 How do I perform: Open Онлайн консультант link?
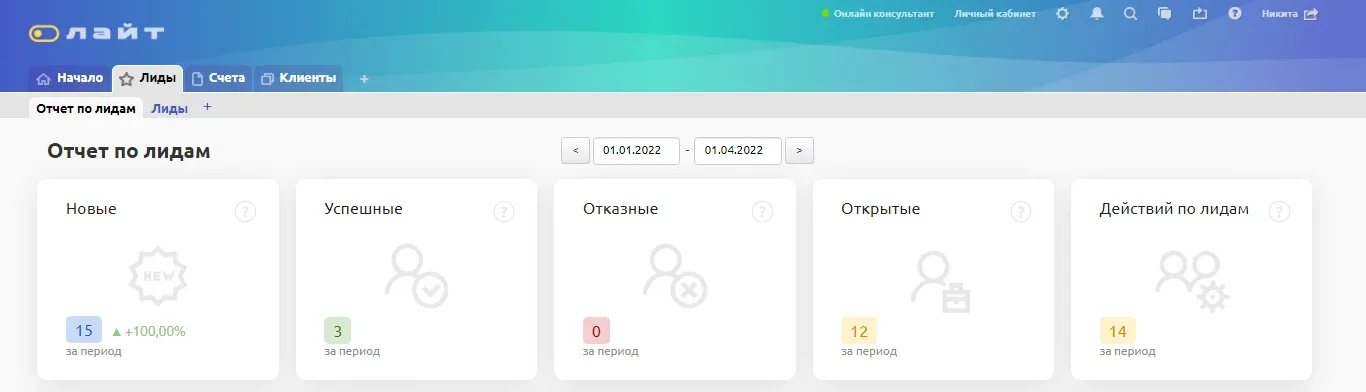[x=878, y=14]
